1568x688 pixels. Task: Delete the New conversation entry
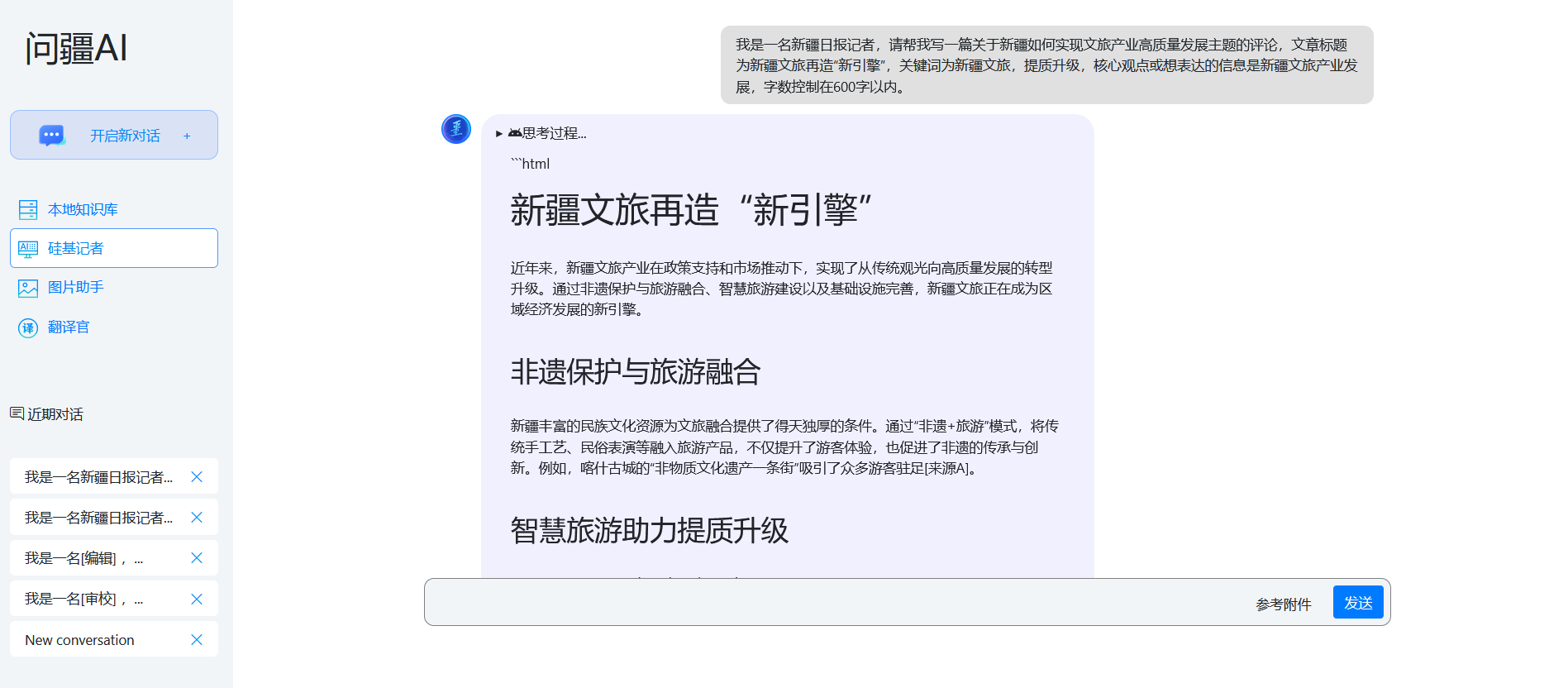[197, 639]
